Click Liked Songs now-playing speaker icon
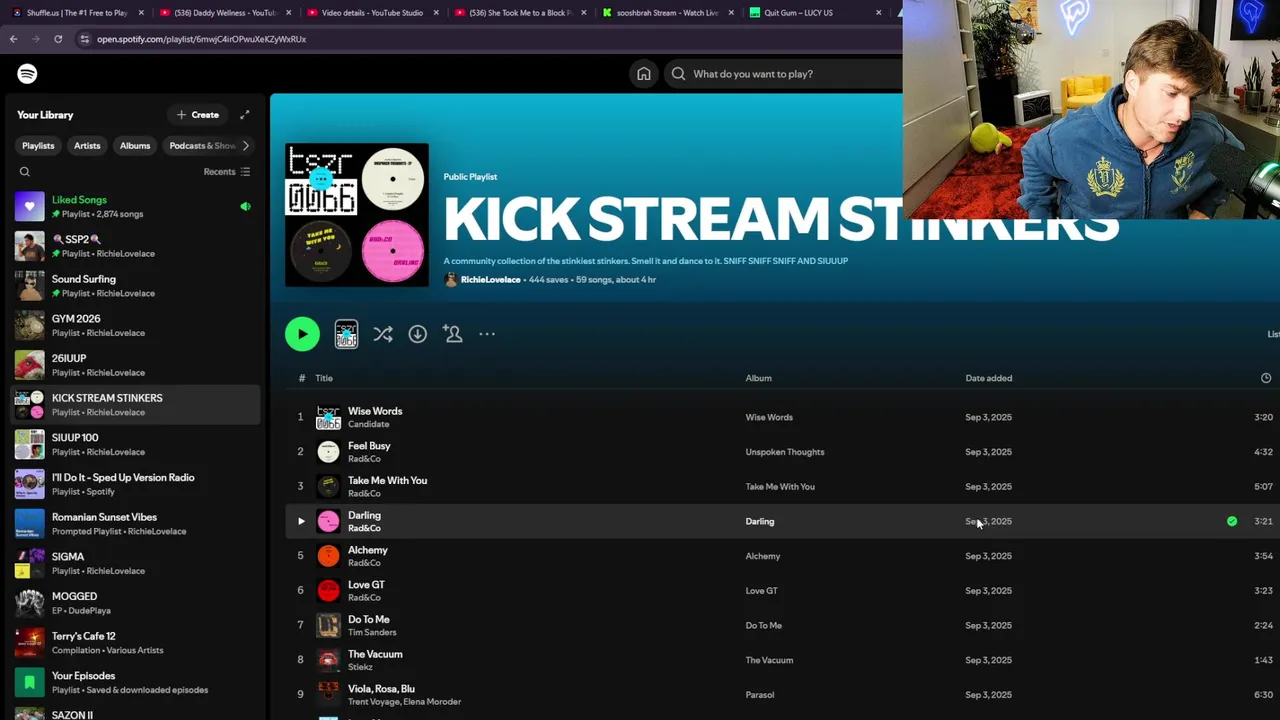The image size is (1280, 720). (245, 207)
